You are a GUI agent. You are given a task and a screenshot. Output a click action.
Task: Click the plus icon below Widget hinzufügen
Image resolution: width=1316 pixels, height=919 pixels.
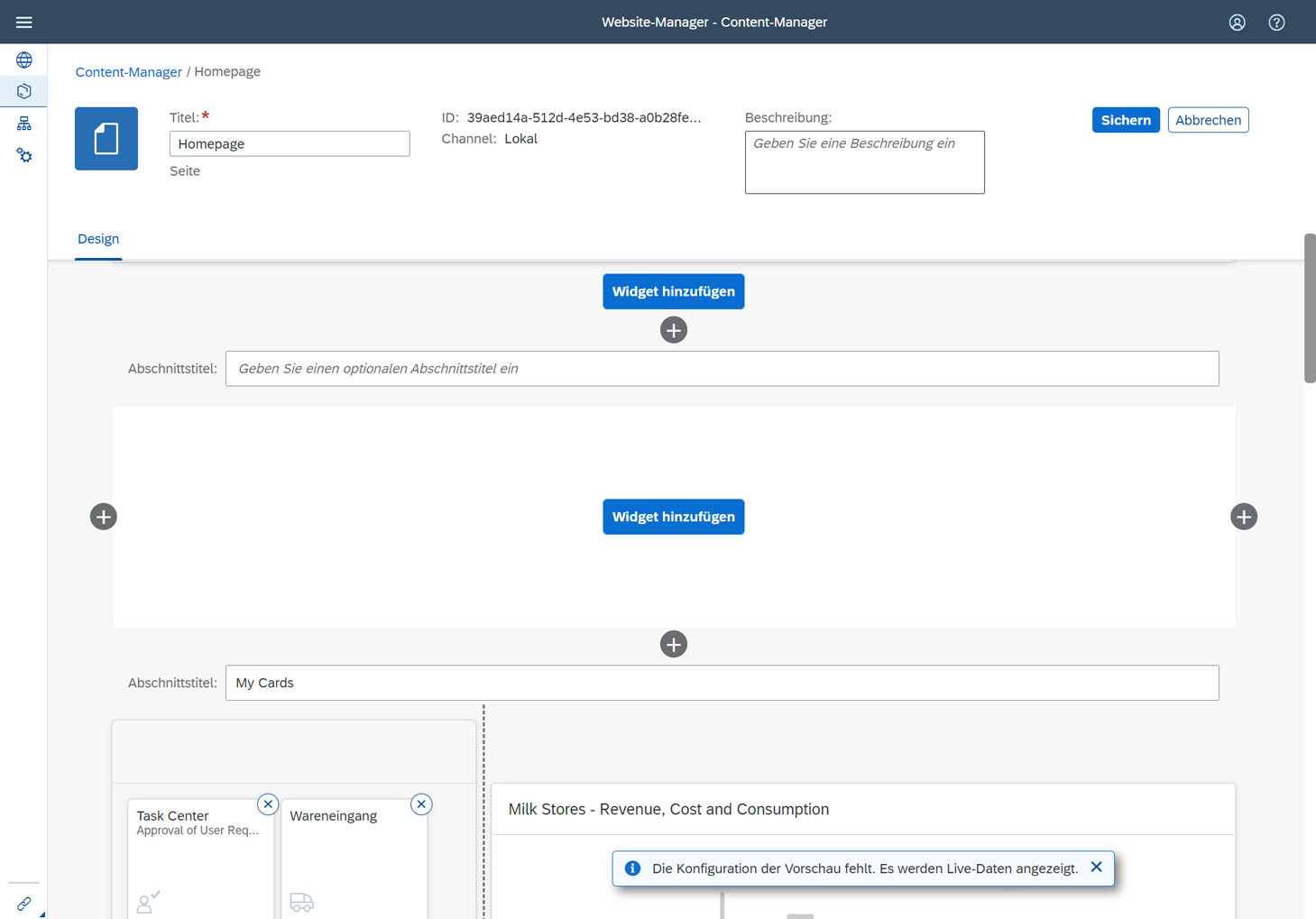(x=673, y=330)
